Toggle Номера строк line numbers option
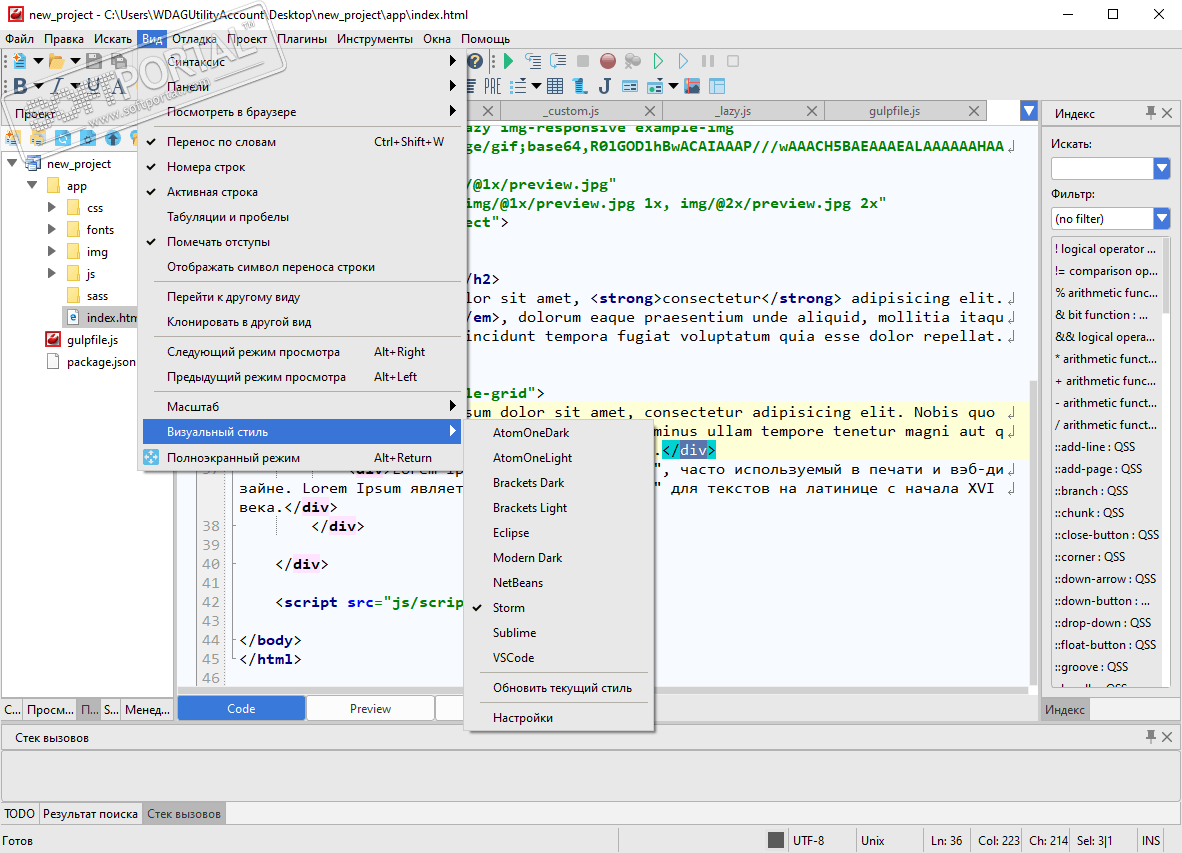 [x=206, y=167]
